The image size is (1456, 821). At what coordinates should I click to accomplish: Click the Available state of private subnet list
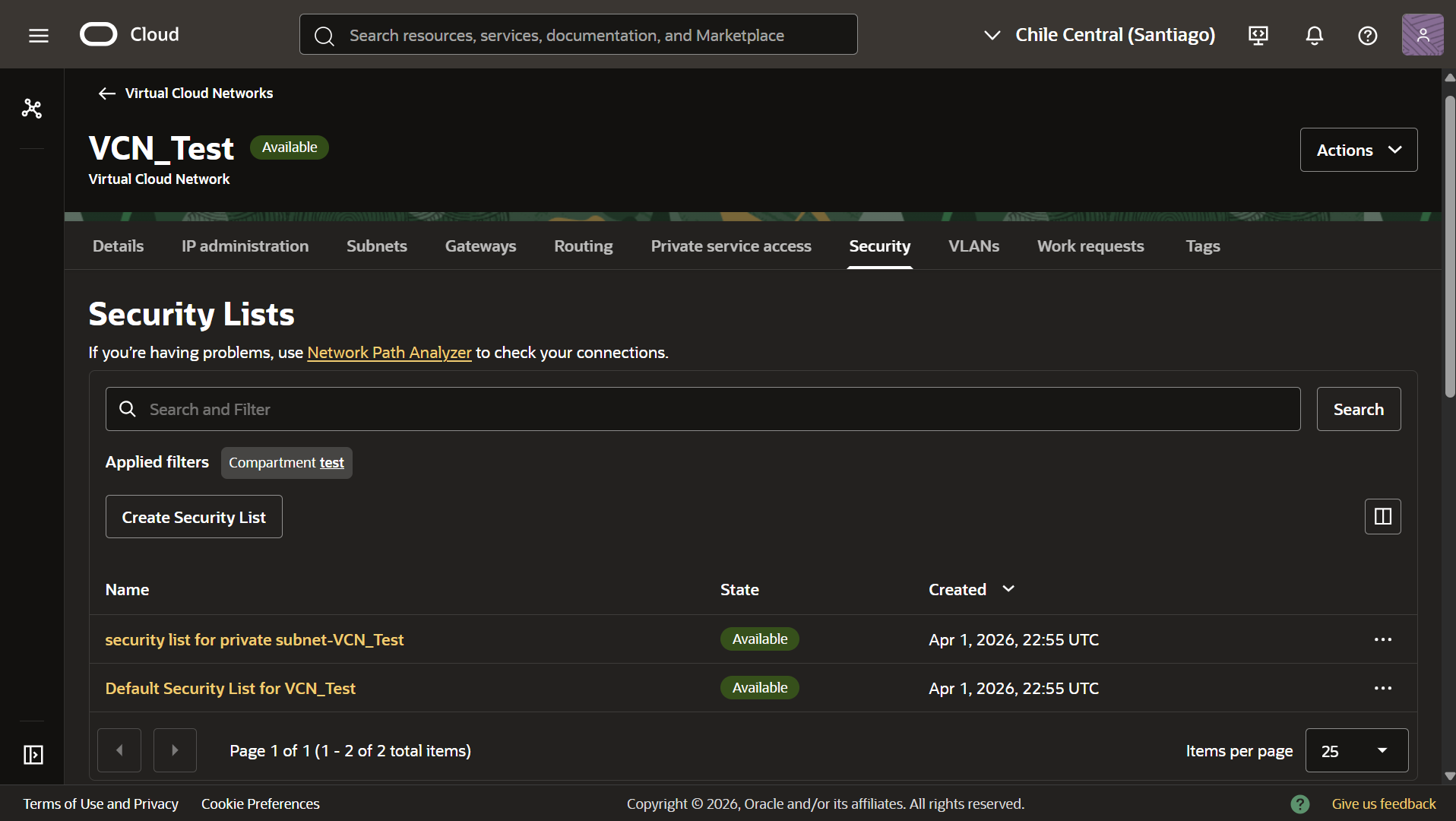click(760, 639)
